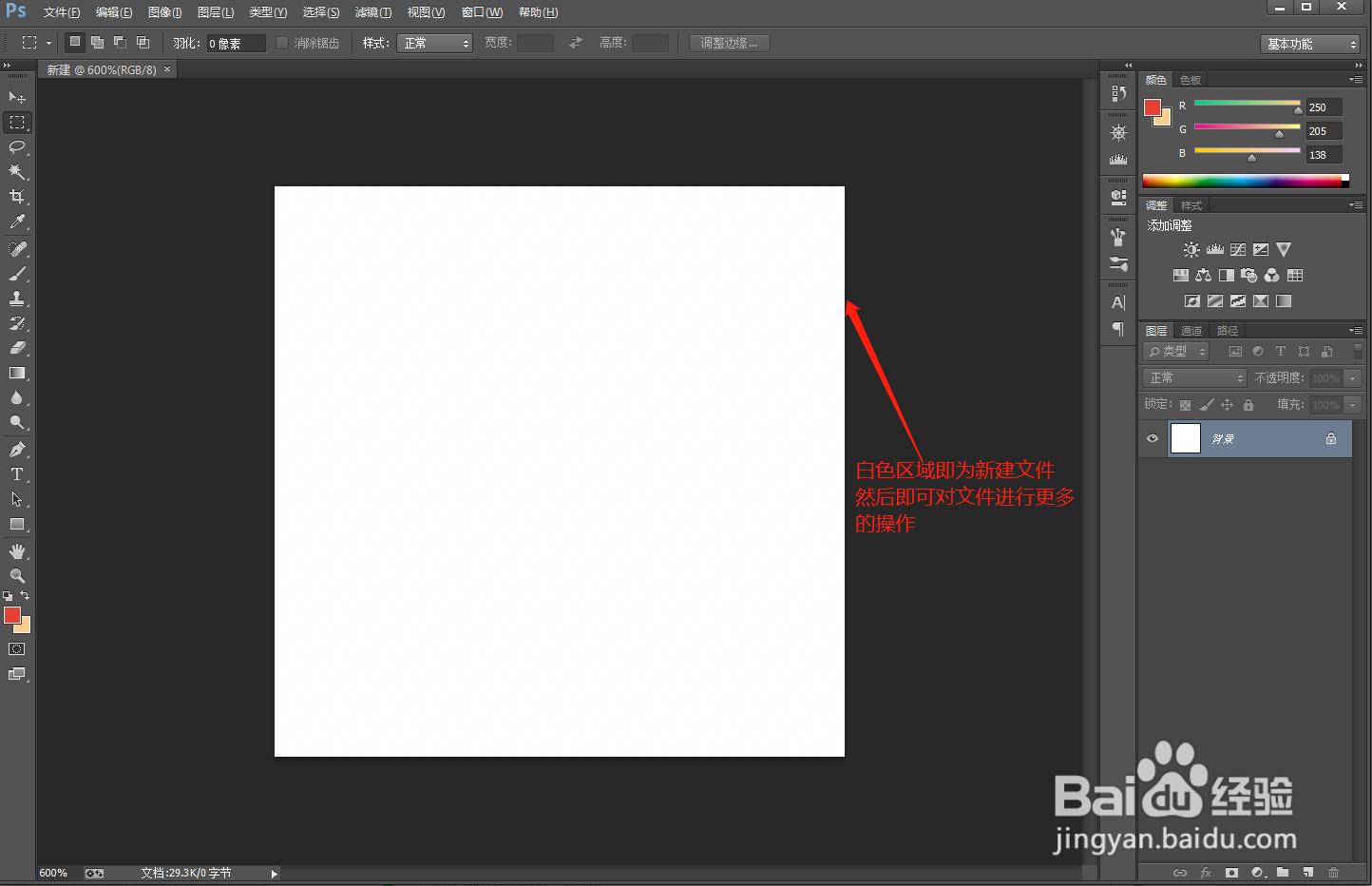Open the layer filter 类型 dropdown
Screen dimensions: 1372x886
1176,352
